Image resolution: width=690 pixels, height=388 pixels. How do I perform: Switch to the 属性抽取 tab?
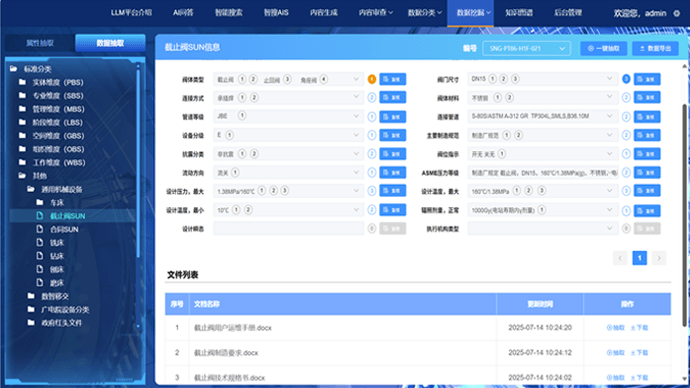click(x=40, y=43)
